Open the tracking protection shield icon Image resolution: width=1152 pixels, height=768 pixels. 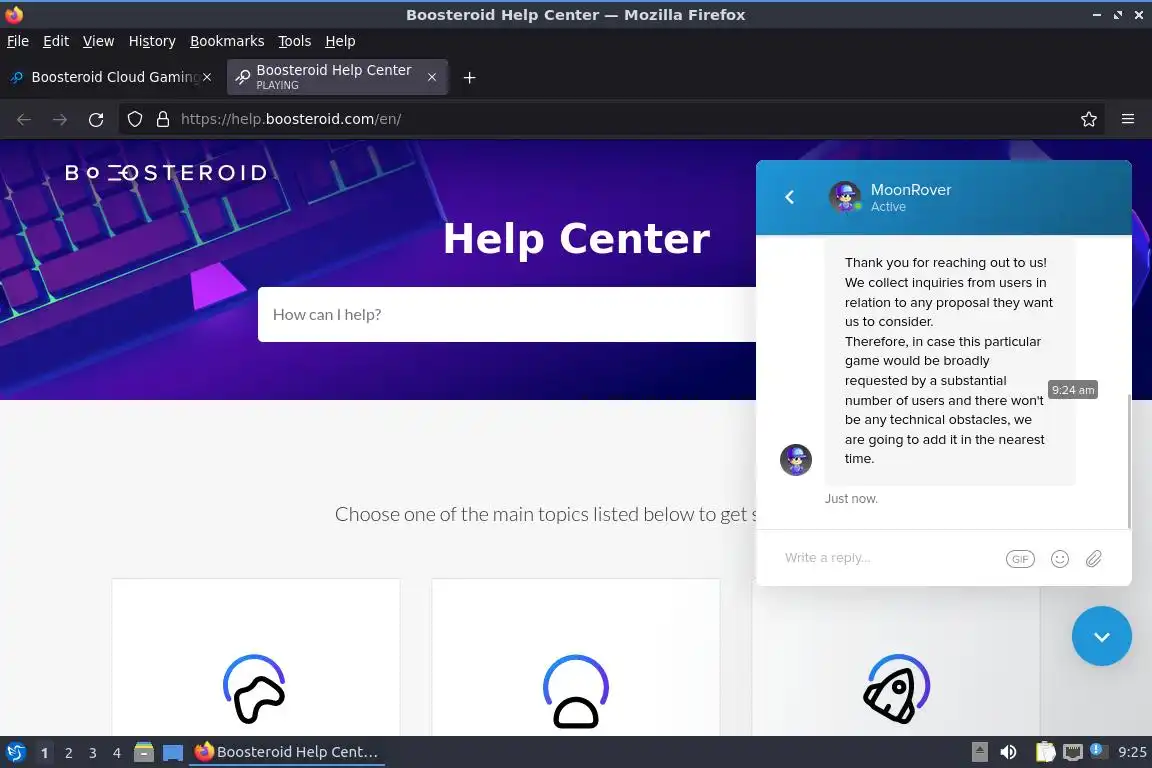point(134,119)
